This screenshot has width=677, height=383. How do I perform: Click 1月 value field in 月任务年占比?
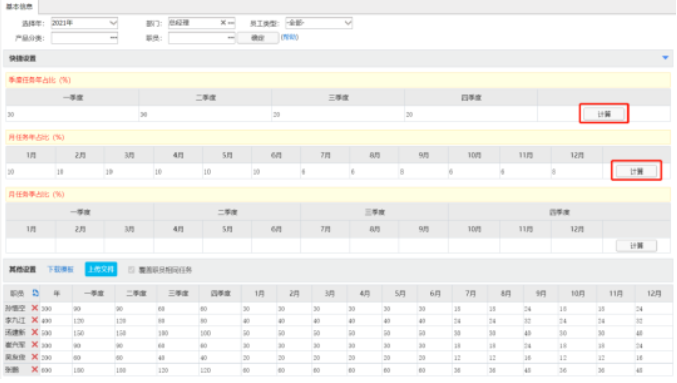pyautogui.click(x=31, y=172)
